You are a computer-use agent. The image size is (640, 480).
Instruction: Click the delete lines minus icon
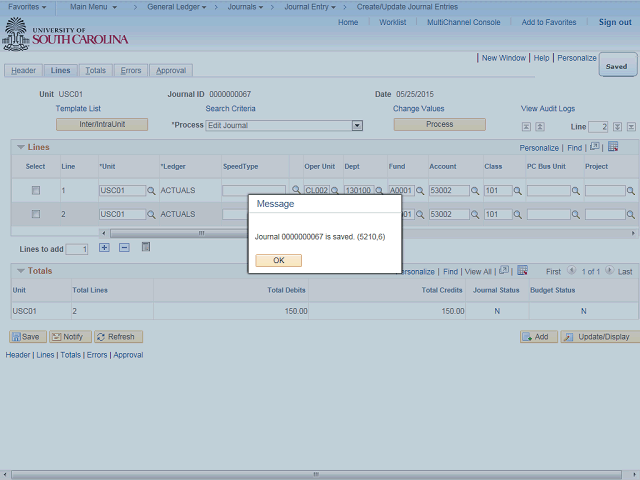tap(124, 247)
